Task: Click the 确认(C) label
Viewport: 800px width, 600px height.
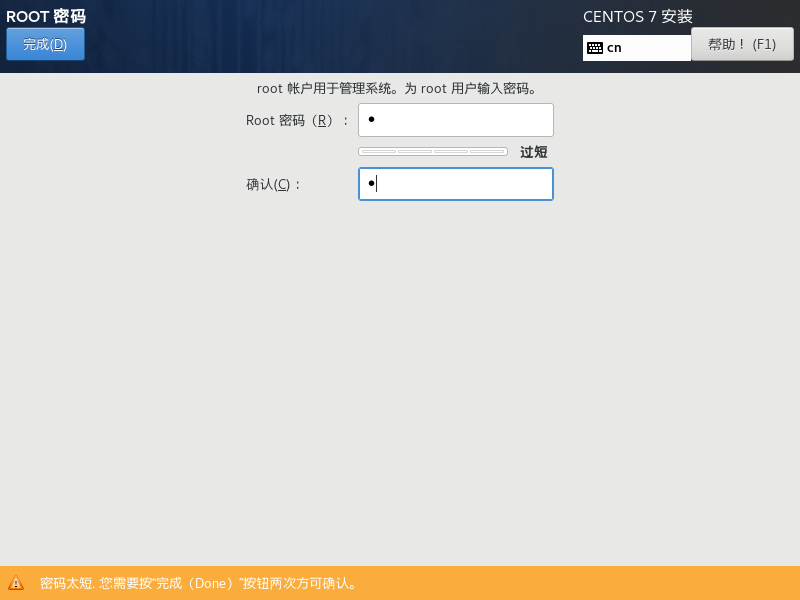Action: point(273,184)
